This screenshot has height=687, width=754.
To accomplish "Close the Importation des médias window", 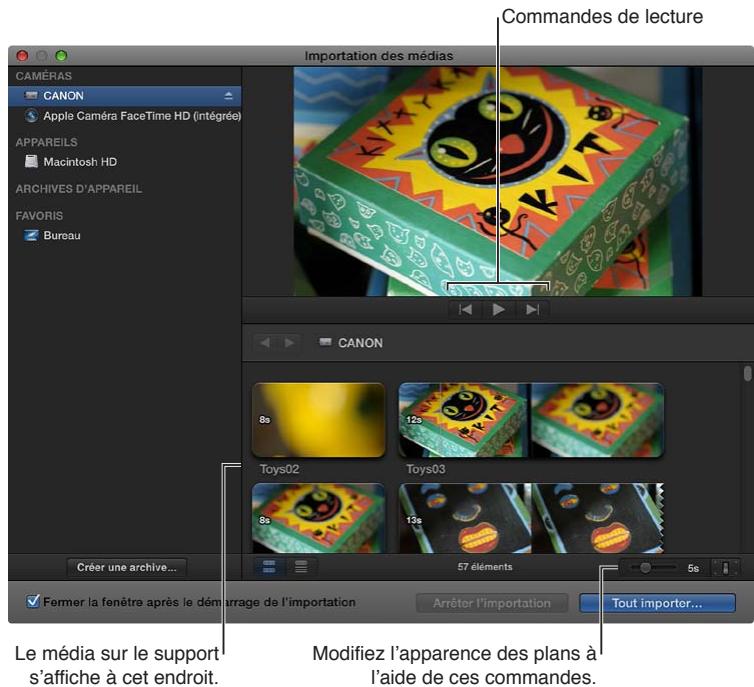I will point(22,56).
